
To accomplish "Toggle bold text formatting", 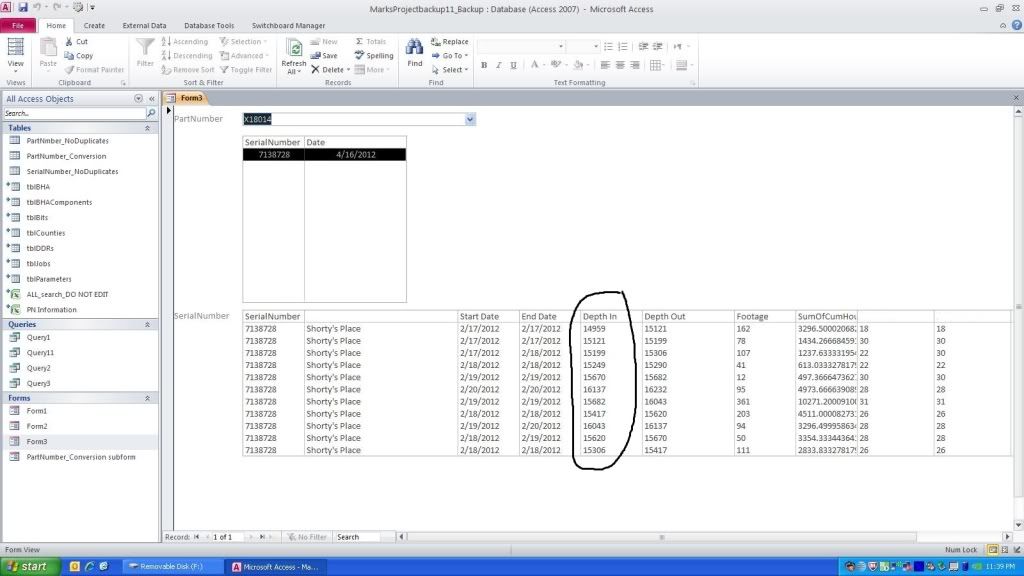I will (484, 65).
